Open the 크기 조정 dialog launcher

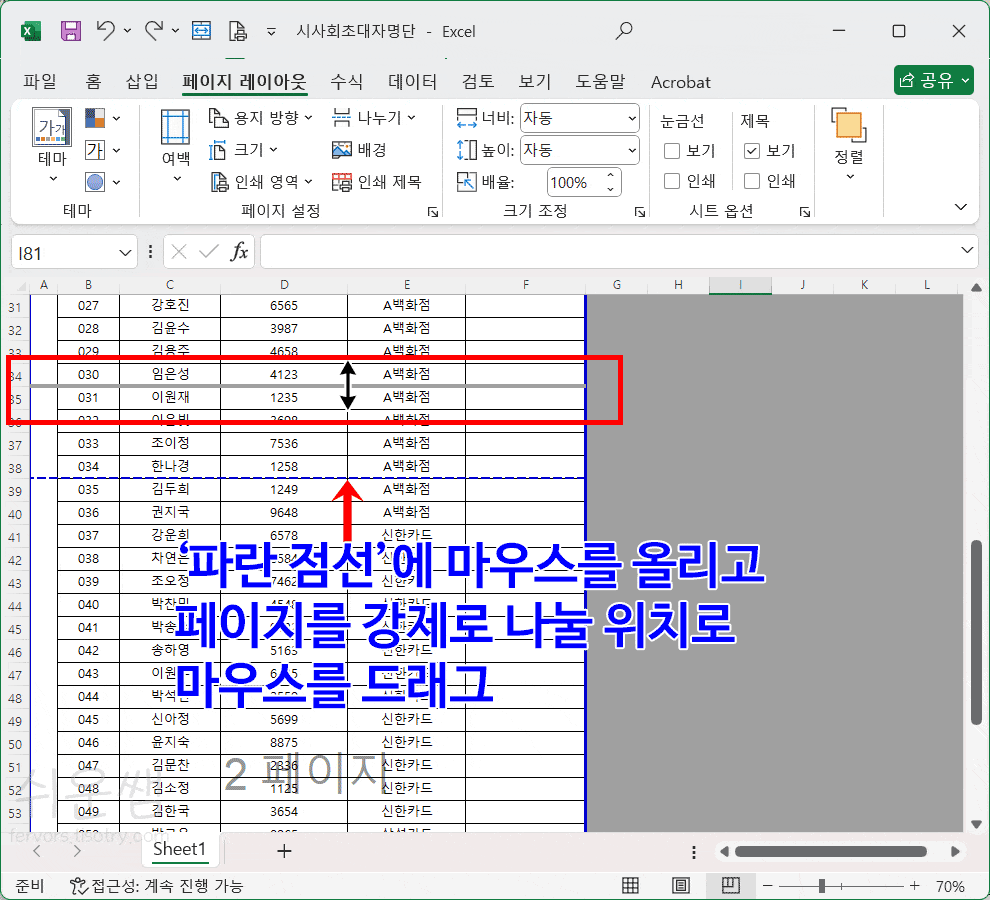(x=640, y=212)
